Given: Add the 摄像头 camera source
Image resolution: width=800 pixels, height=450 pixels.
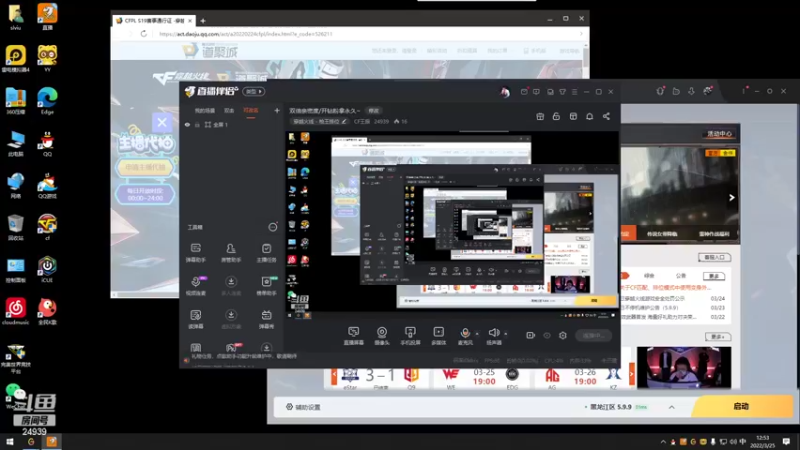Looking at the screenshot, I should 382,336.
